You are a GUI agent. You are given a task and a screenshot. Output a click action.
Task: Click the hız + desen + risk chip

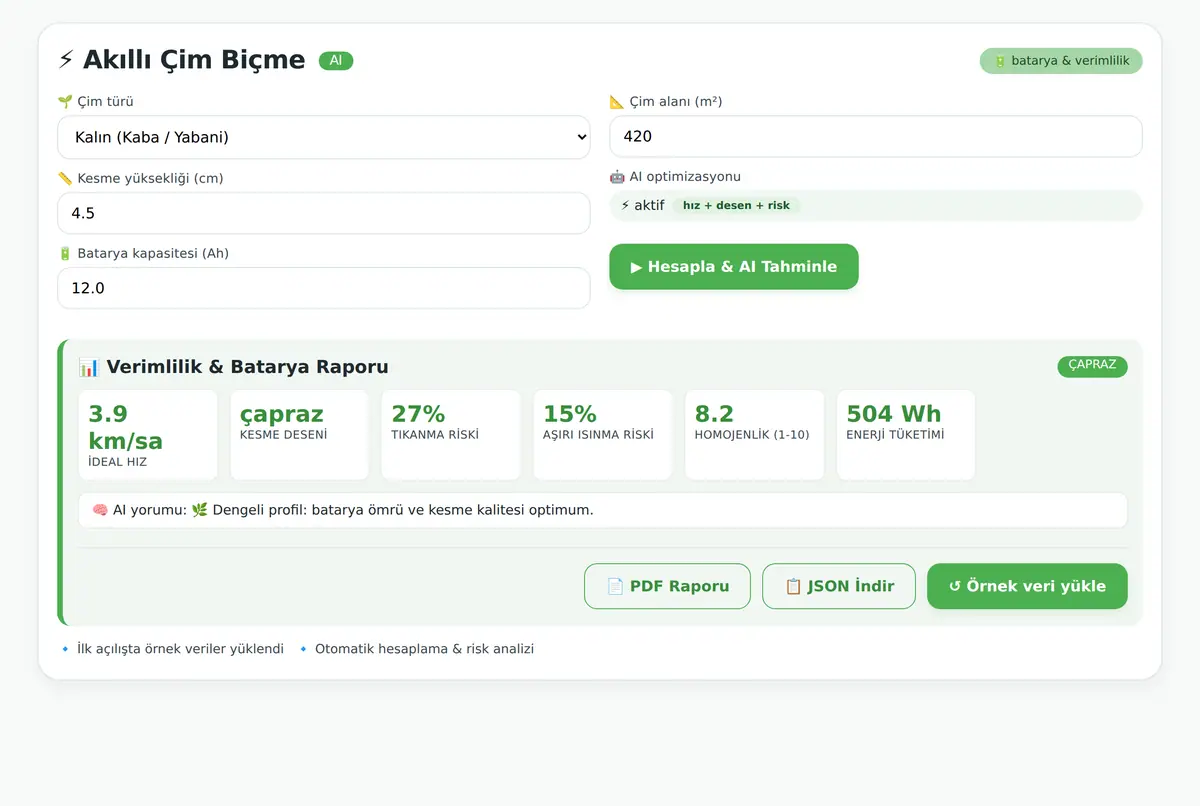[x=736, y=206]
